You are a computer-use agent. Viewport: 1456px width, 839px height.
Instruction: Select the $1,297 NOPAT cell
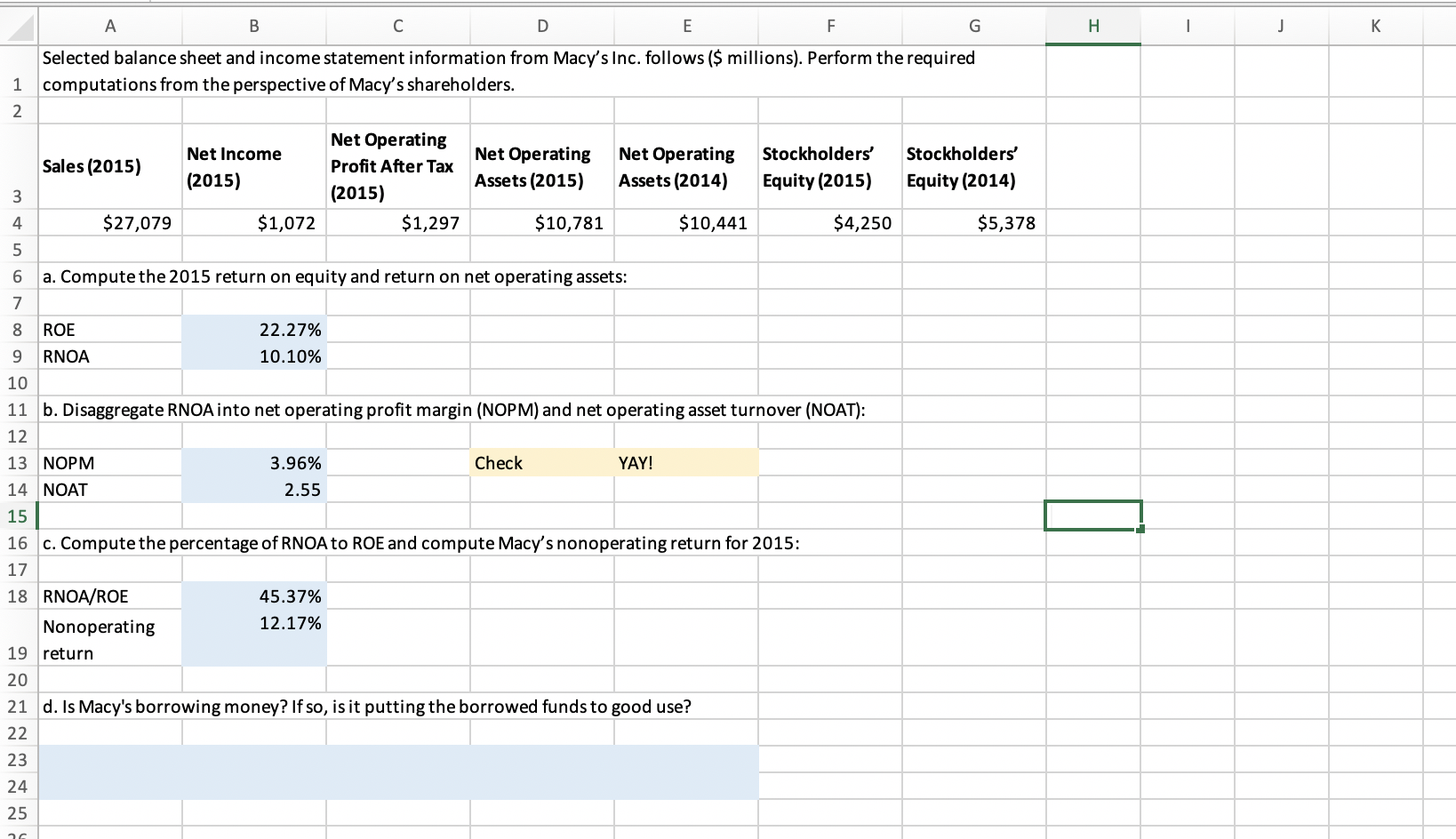coord(398,223)
